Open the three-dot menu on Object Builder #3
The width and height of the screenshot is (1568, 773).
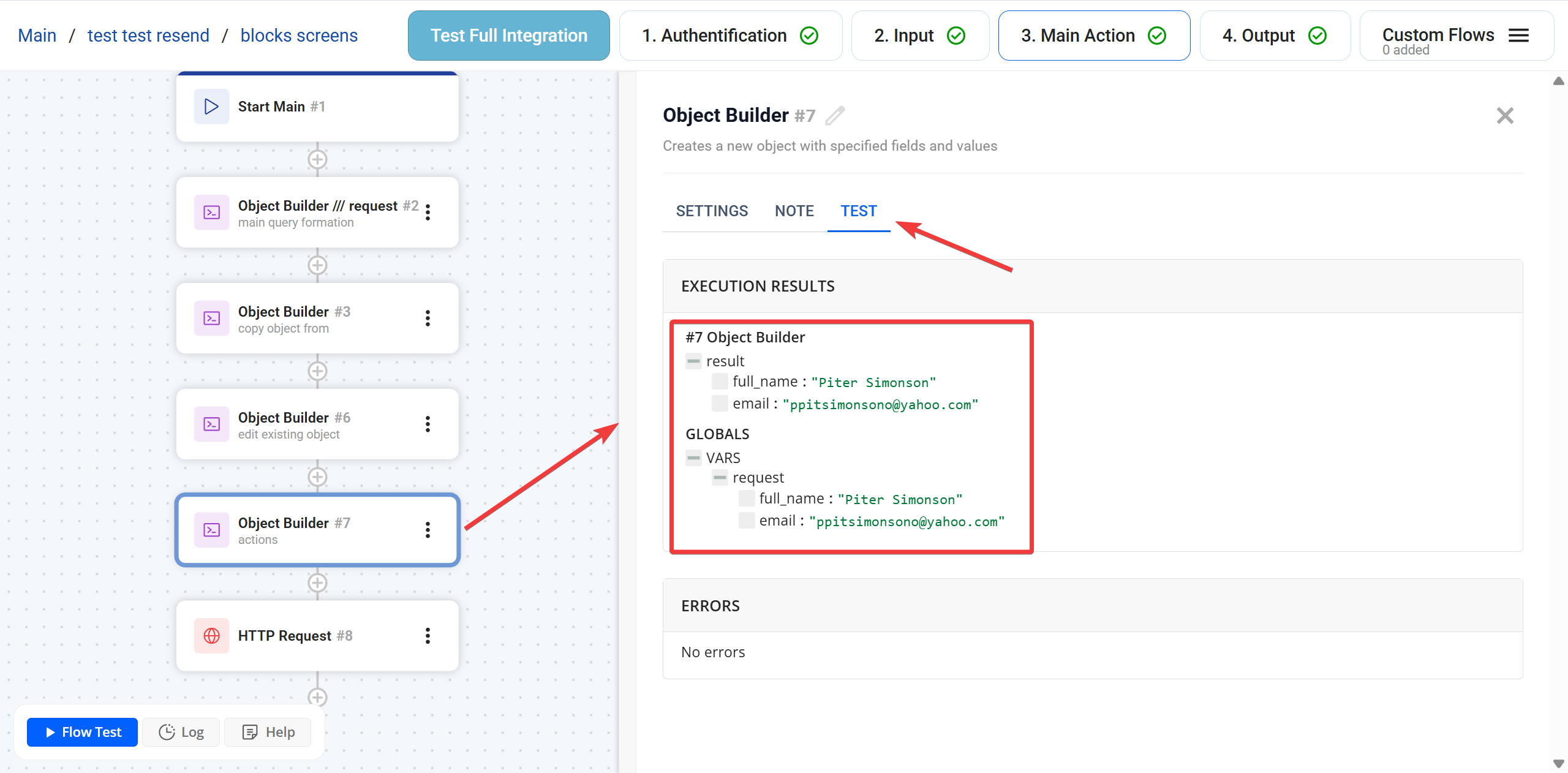coord(428,318)
